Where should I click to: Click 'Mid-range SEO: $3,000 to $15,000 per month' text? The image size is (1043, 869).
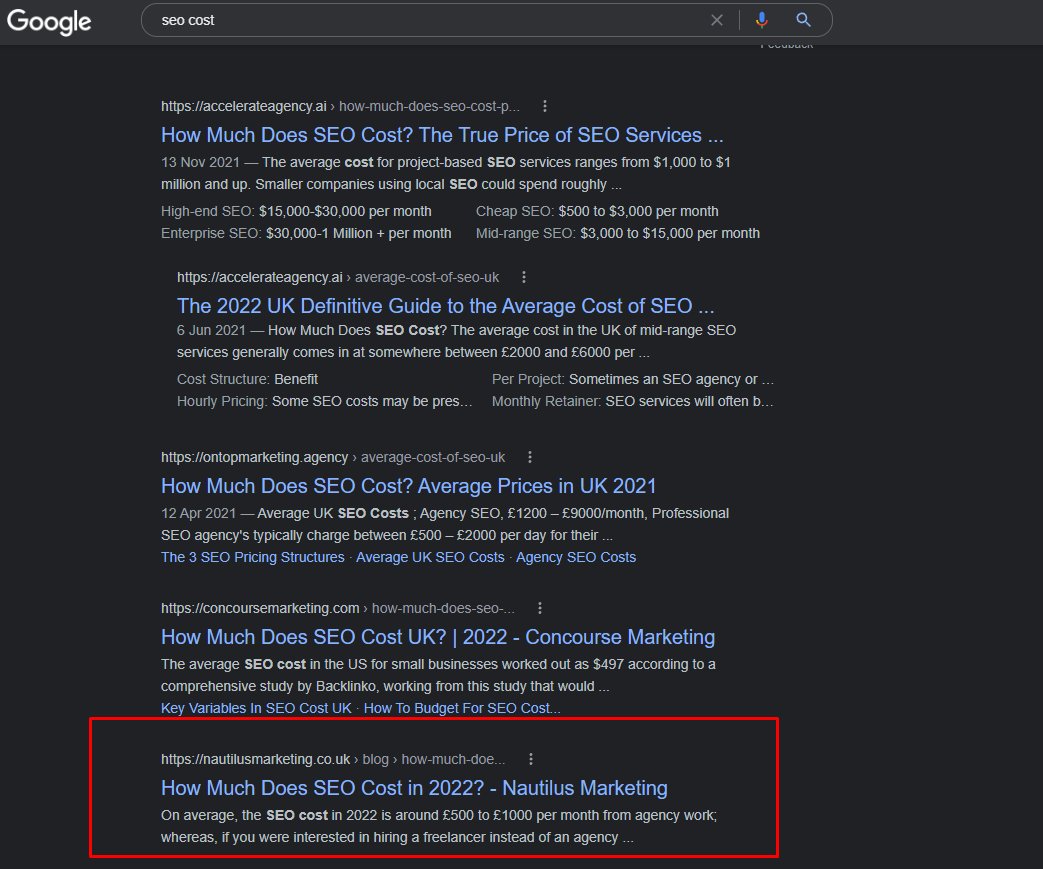(617, 234)
